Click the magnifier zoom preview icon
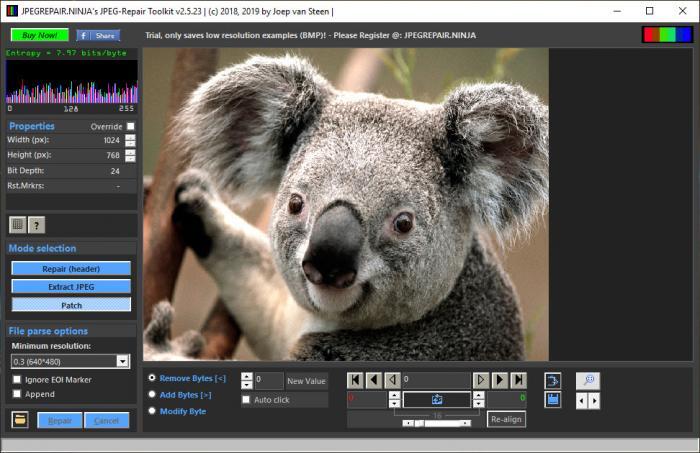 588,380
